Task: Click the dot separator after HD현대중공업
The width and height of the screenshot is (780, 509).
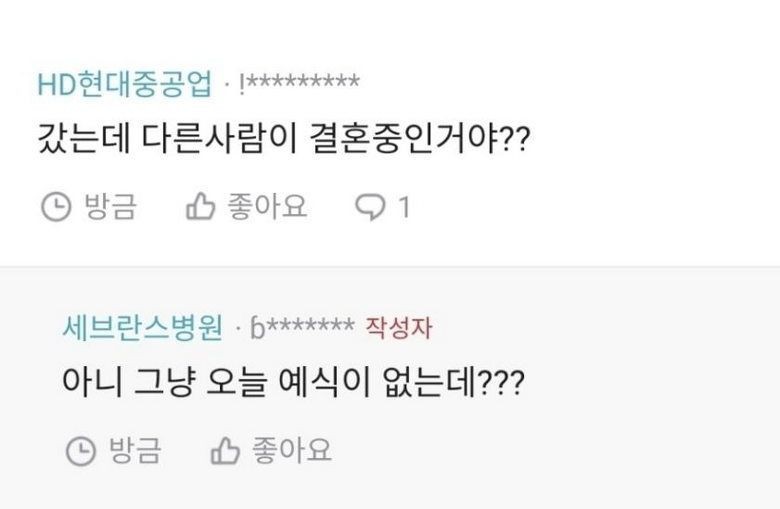Action: pyautogui.click(x=227, y=86)
